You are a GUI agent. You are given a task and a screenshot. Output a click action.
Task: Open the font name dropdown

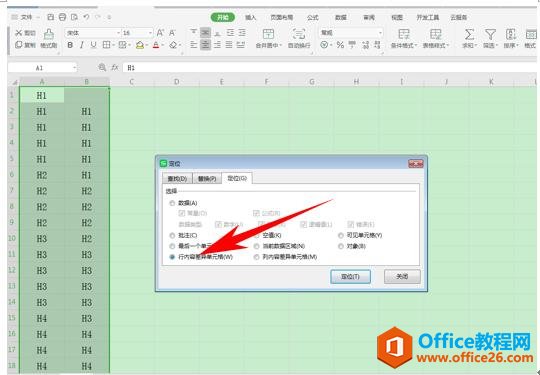tap(118, 33)
